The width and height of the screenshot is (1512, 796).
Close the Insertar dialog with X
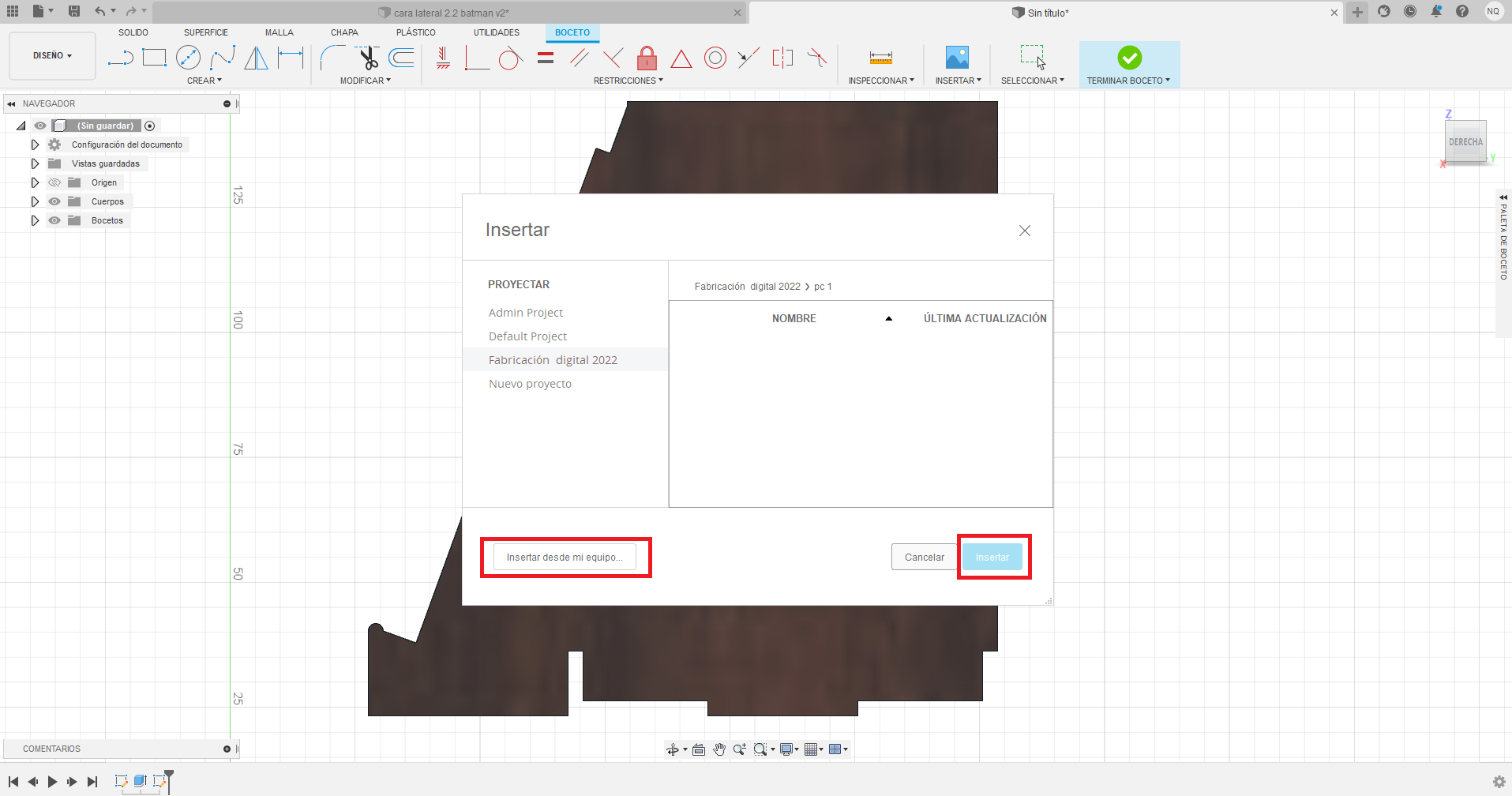1025,231
